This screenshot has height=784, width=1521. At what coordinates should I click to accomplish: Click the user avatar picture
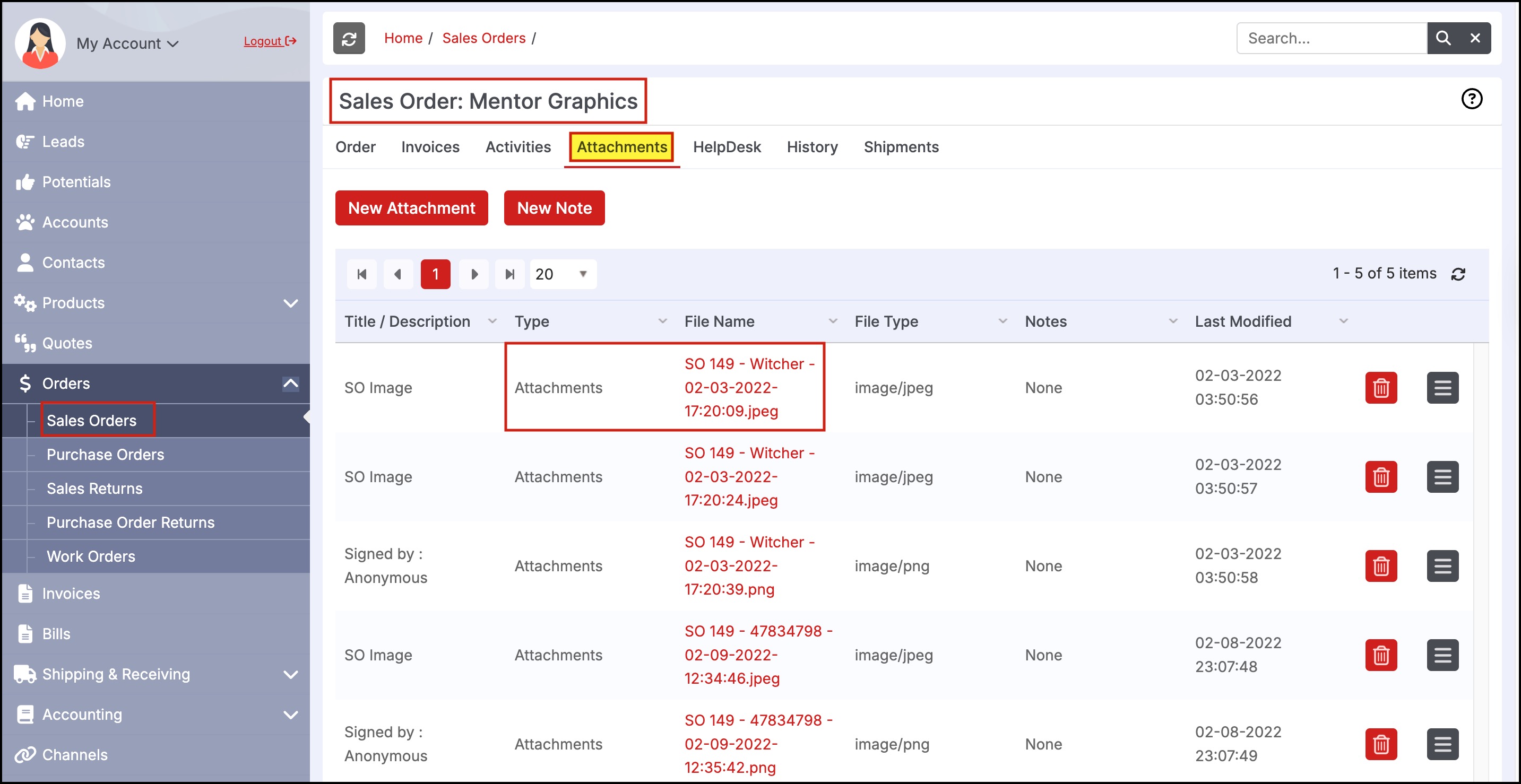[40, 43]
